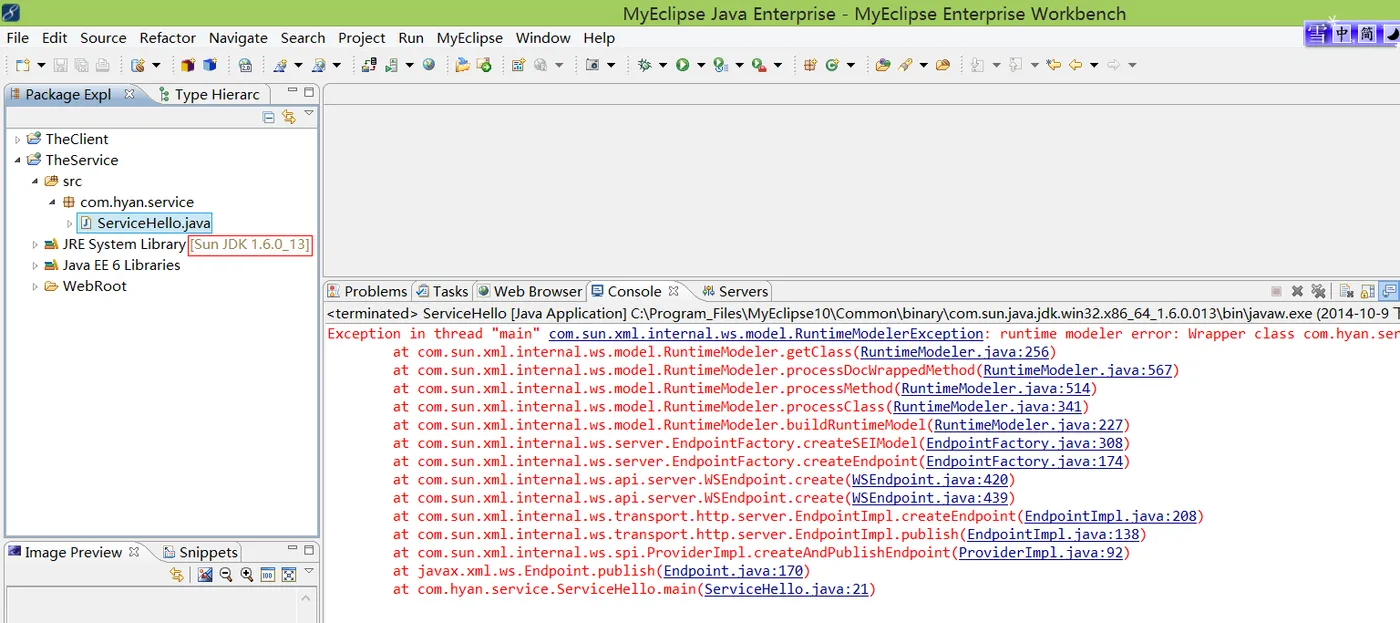Click the moon icon in the IME bar
The image size is (1400, 623).
[x=1392, y=34]
